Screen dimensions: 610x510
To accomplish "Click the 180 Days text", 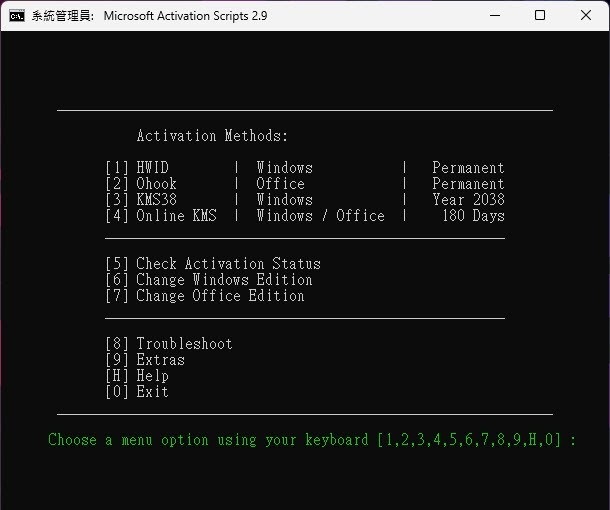I will coord(473,216).
